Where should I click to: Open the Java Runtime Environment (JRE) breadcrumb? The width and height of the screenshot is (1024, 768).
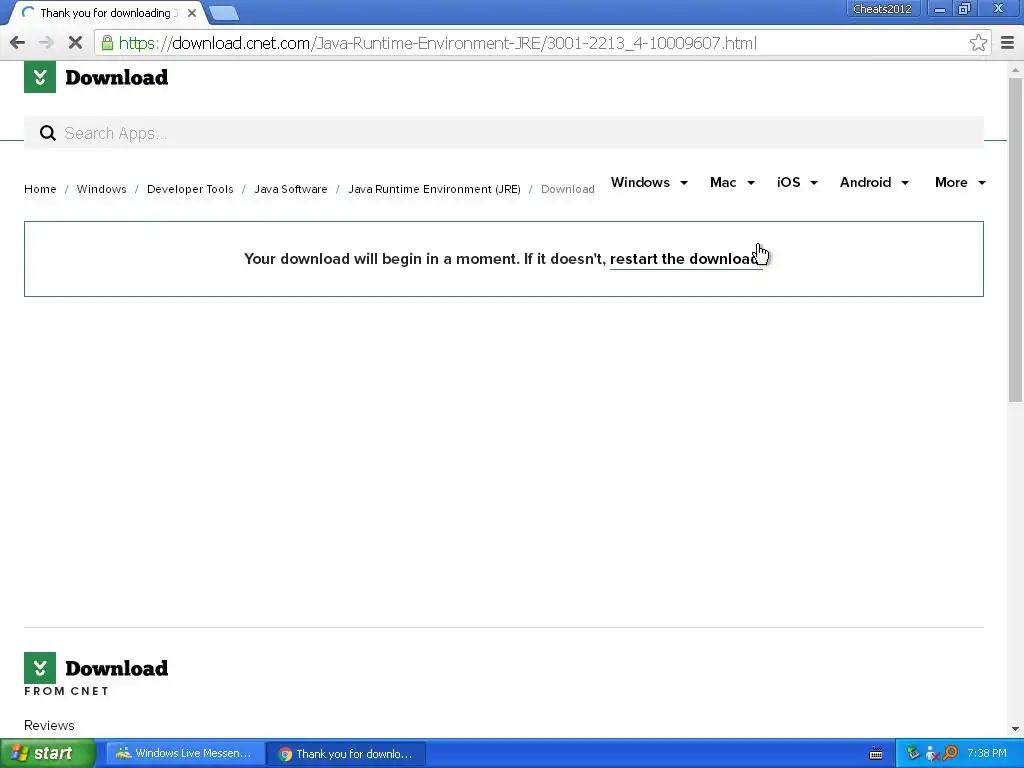click(x=434, y=189)
